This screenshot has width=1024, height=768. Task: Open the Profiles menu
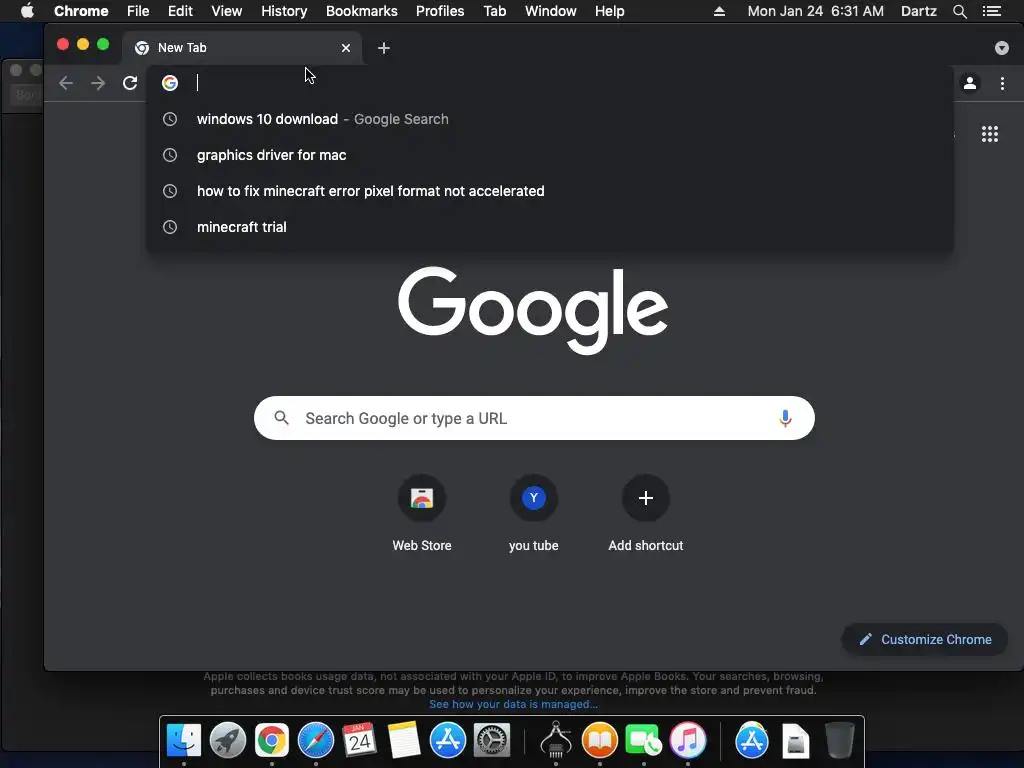click(440, 11)
